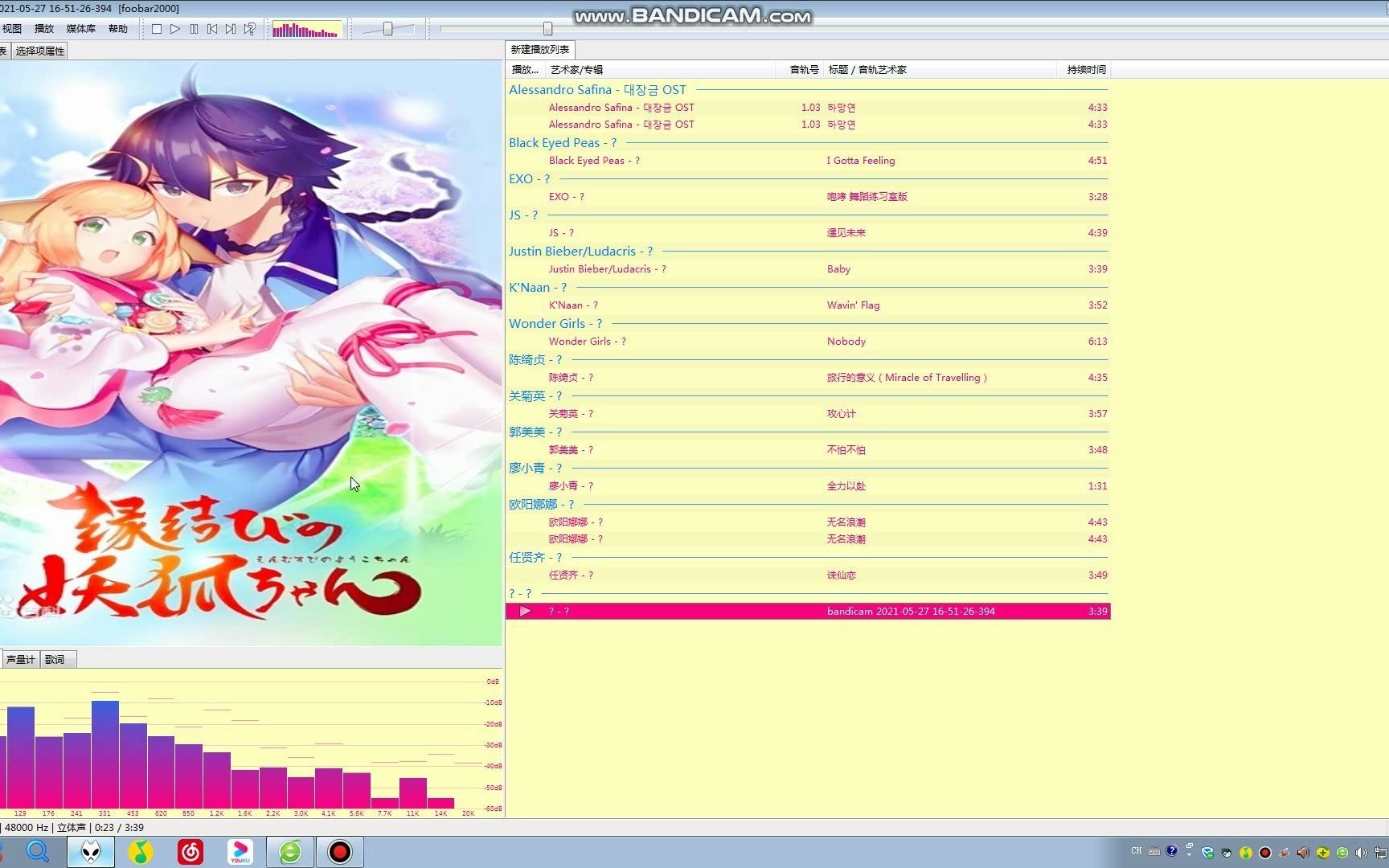The height and width of the screenshot is (868, 1389).
Task: Click the 播放... column header
Action: click(x=526, y=70)
